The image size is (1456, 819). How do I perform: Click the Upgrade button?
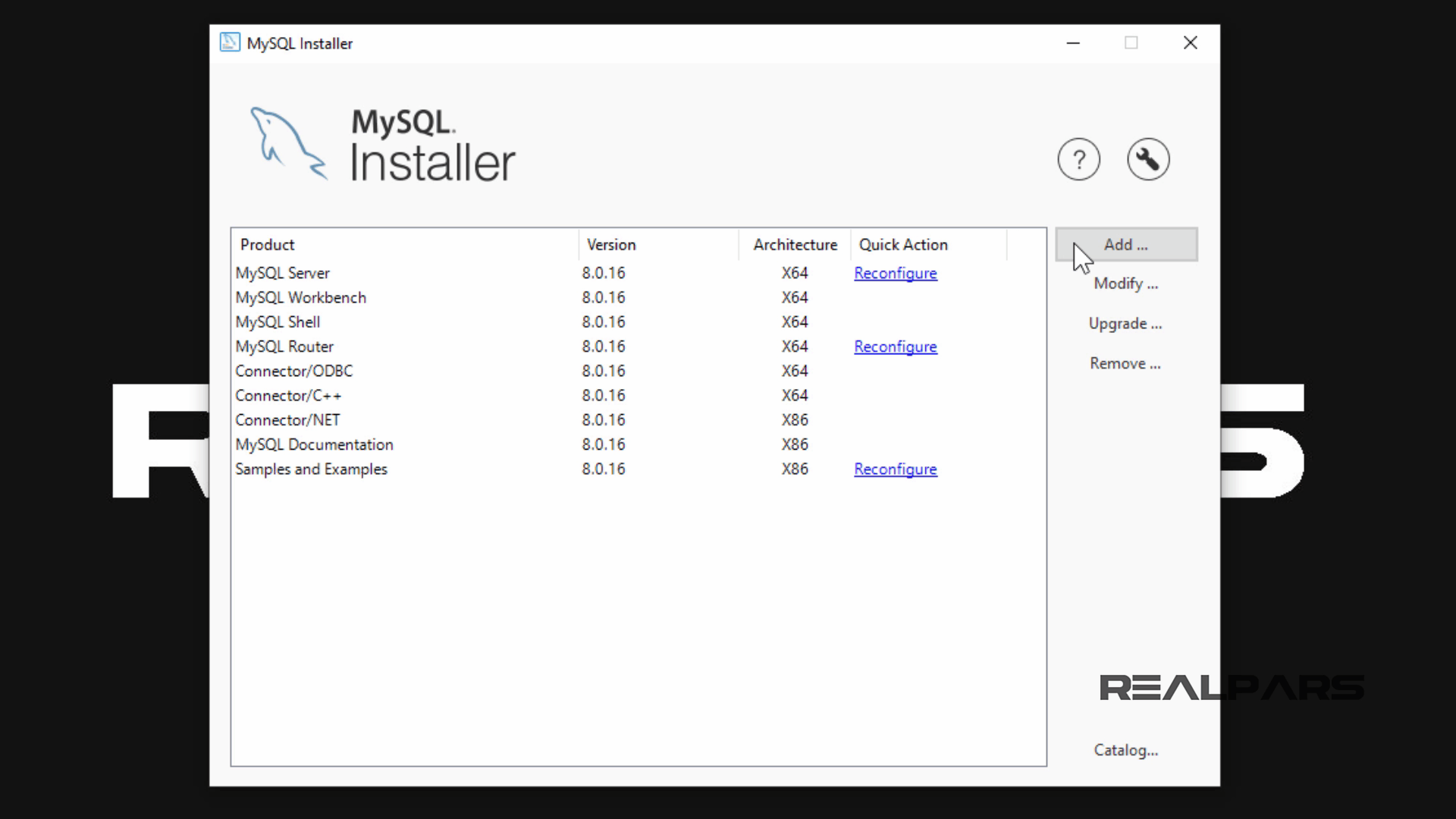tap(1125, 323)
